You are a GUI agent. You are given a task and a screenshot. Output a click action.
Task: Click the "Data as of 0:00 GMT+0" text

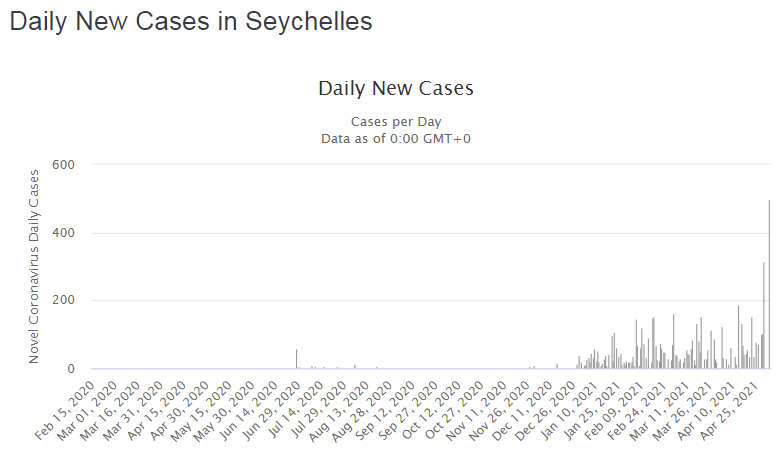coord(396,138)
